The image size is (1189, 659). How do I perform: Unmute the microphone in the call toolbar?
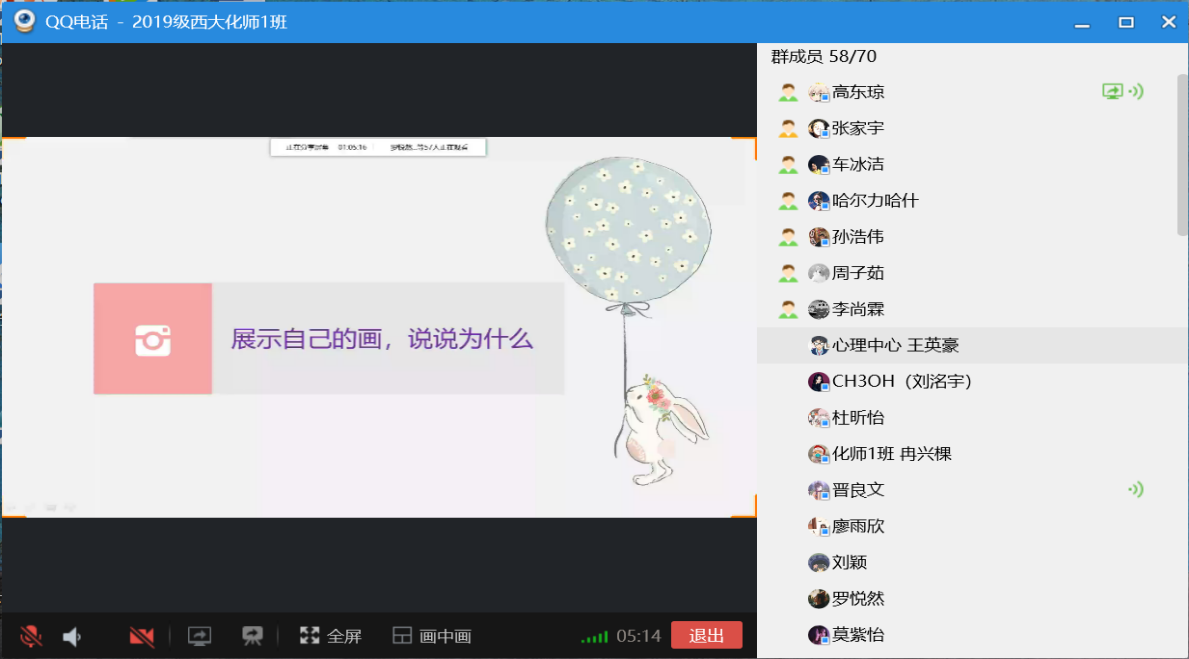click(31, 636)
